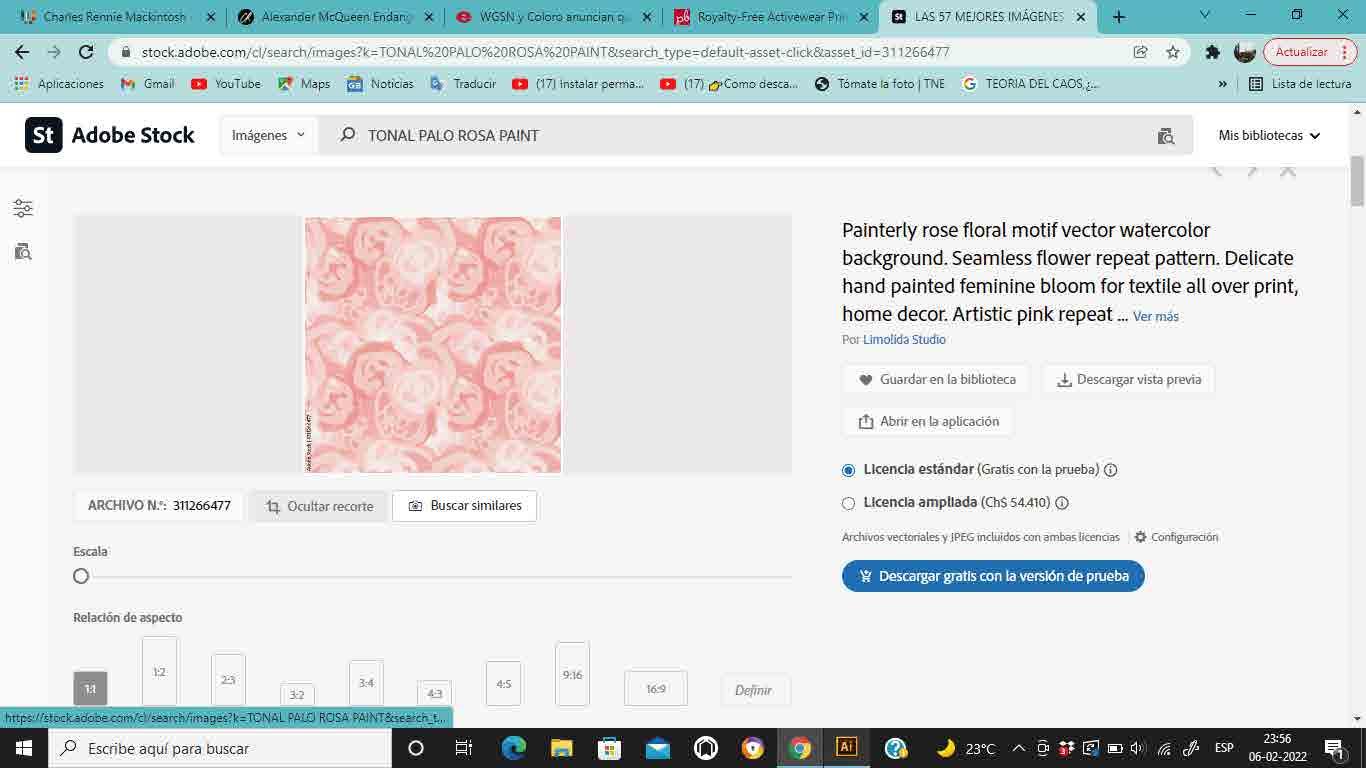This screenshot has width=1366, height=768.
Task: Reload the current page
Action: coord(86,52)
